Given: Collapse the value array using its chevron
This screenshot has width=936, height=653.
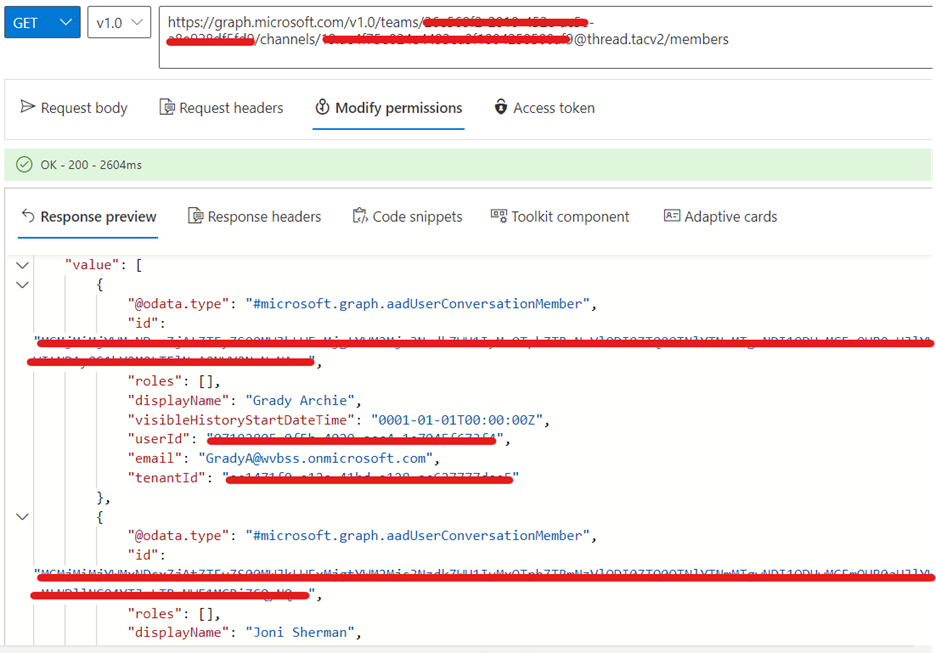Looking at the screenshot, I should pyautogui.click(x=22, y=264).
